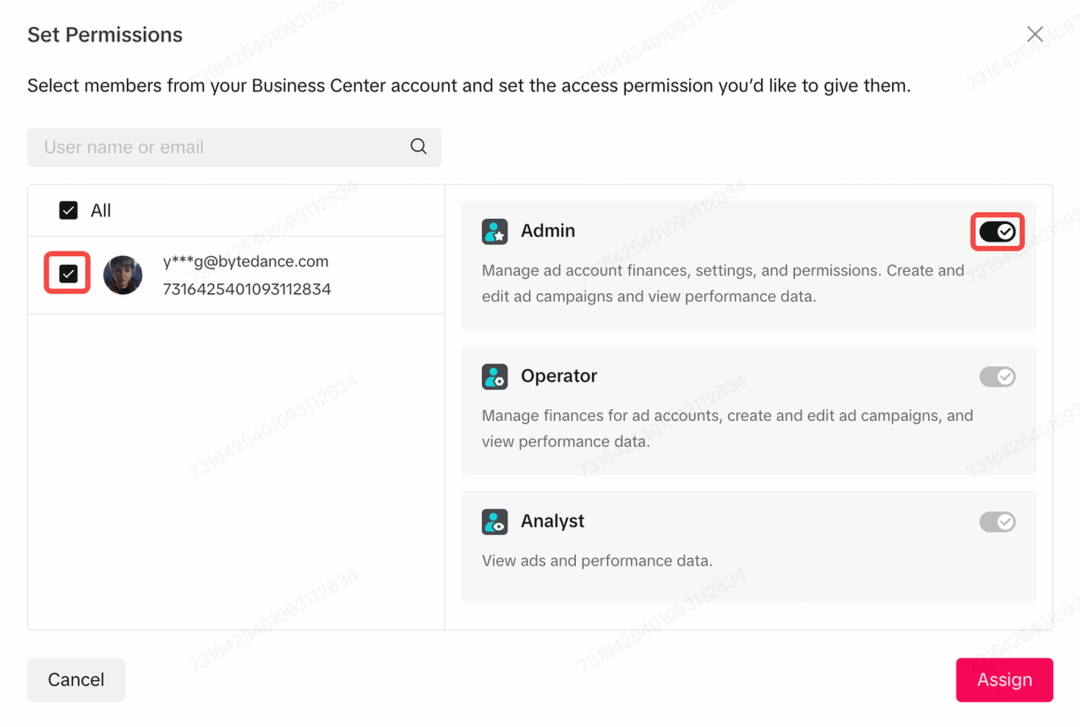This screenshot has width=1080, height=727.
Task: Click the member's profile avatar
Action: (123, 275)
